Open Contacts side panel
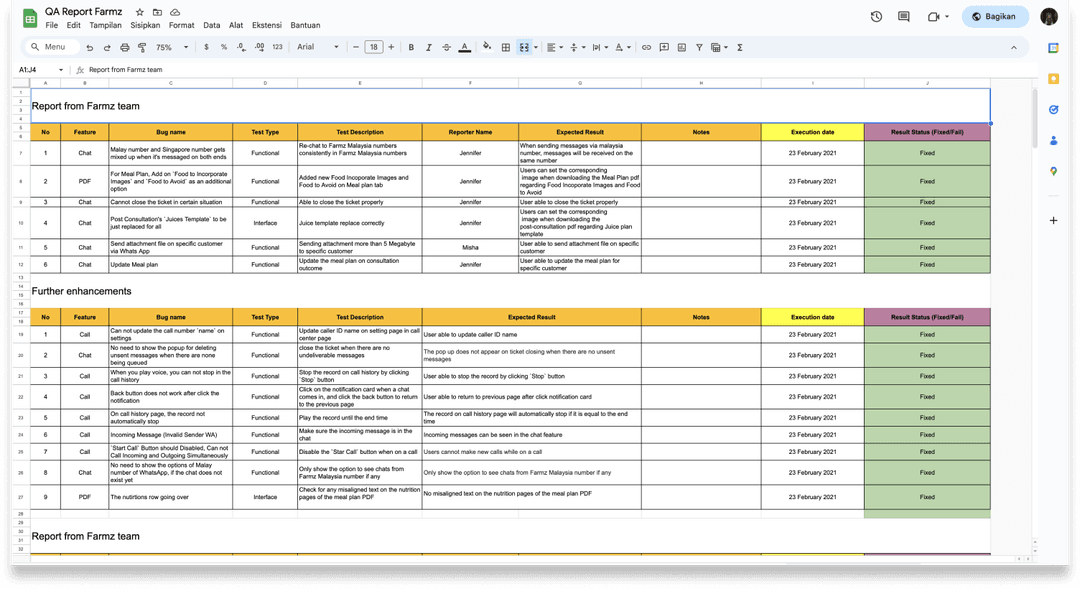1080x589 pixels. pos(1053,141)
